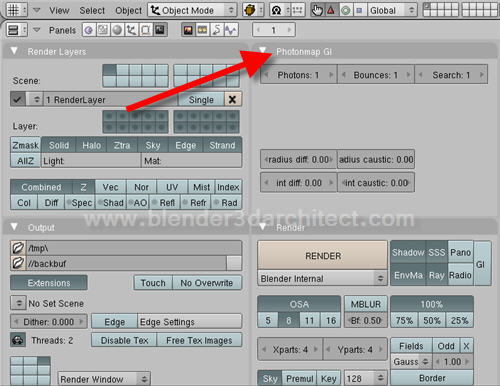Uncheck the RenderLayer enable checkbox

(x=18, y=99)
